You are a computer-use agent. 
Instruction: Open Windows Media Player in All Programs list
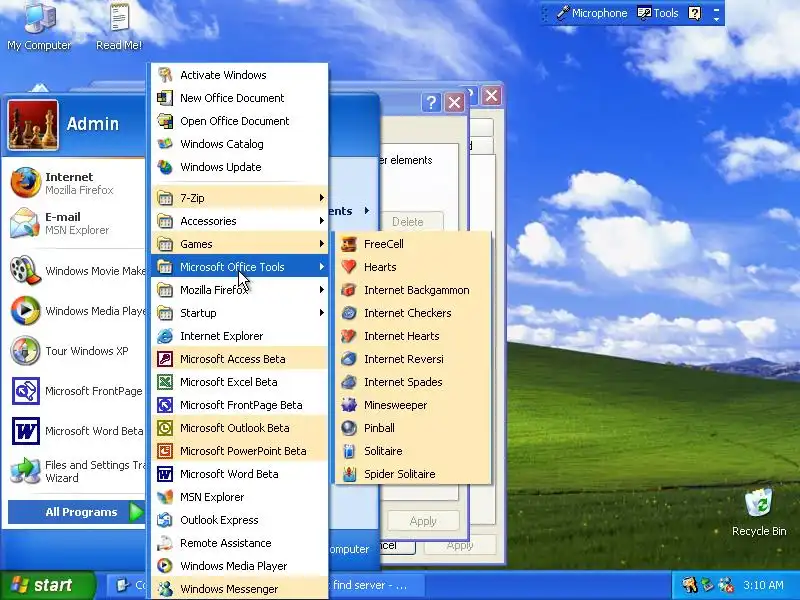point(239,565)
